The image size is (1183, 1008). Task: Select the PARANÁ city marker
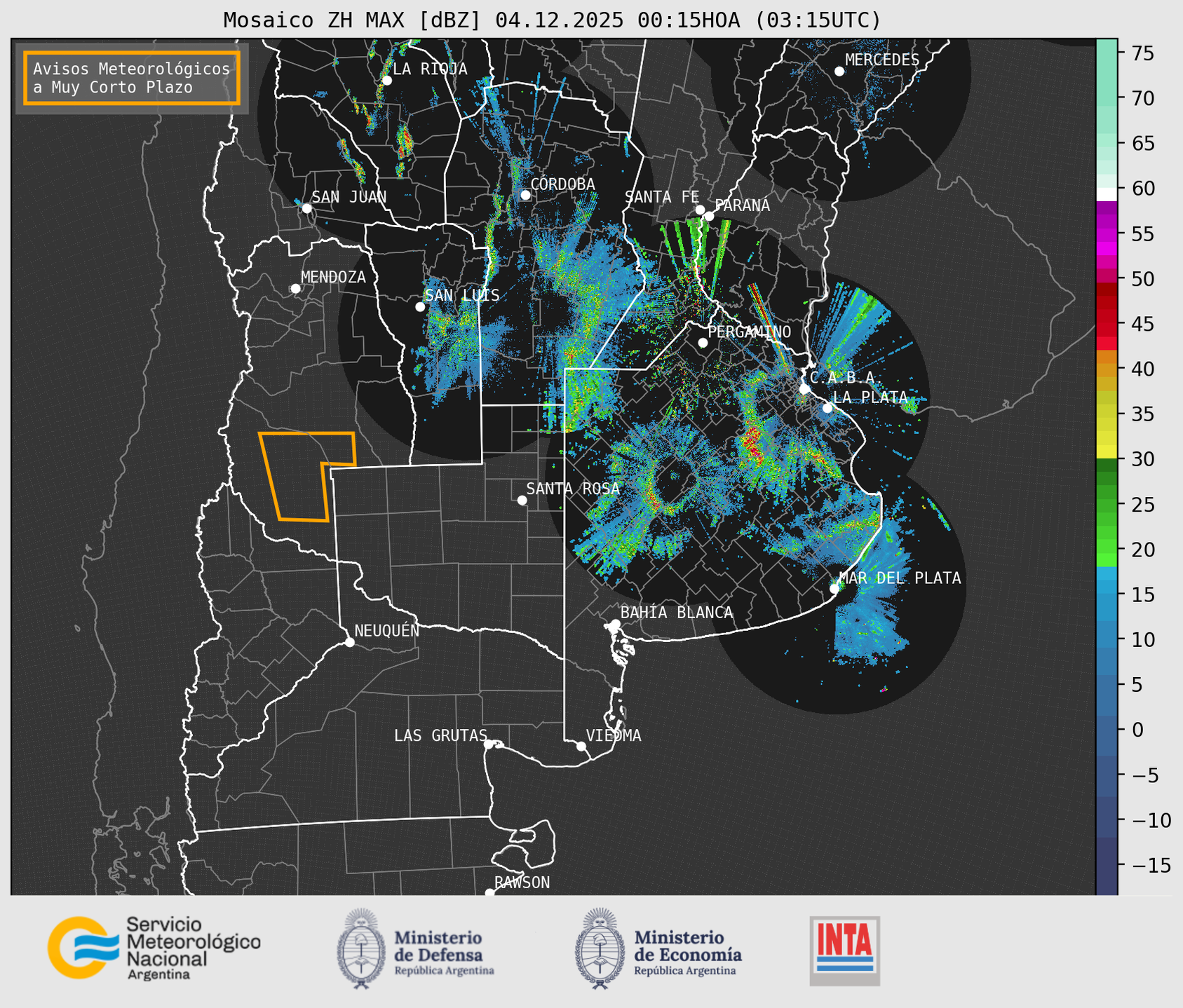click(709, 216)
